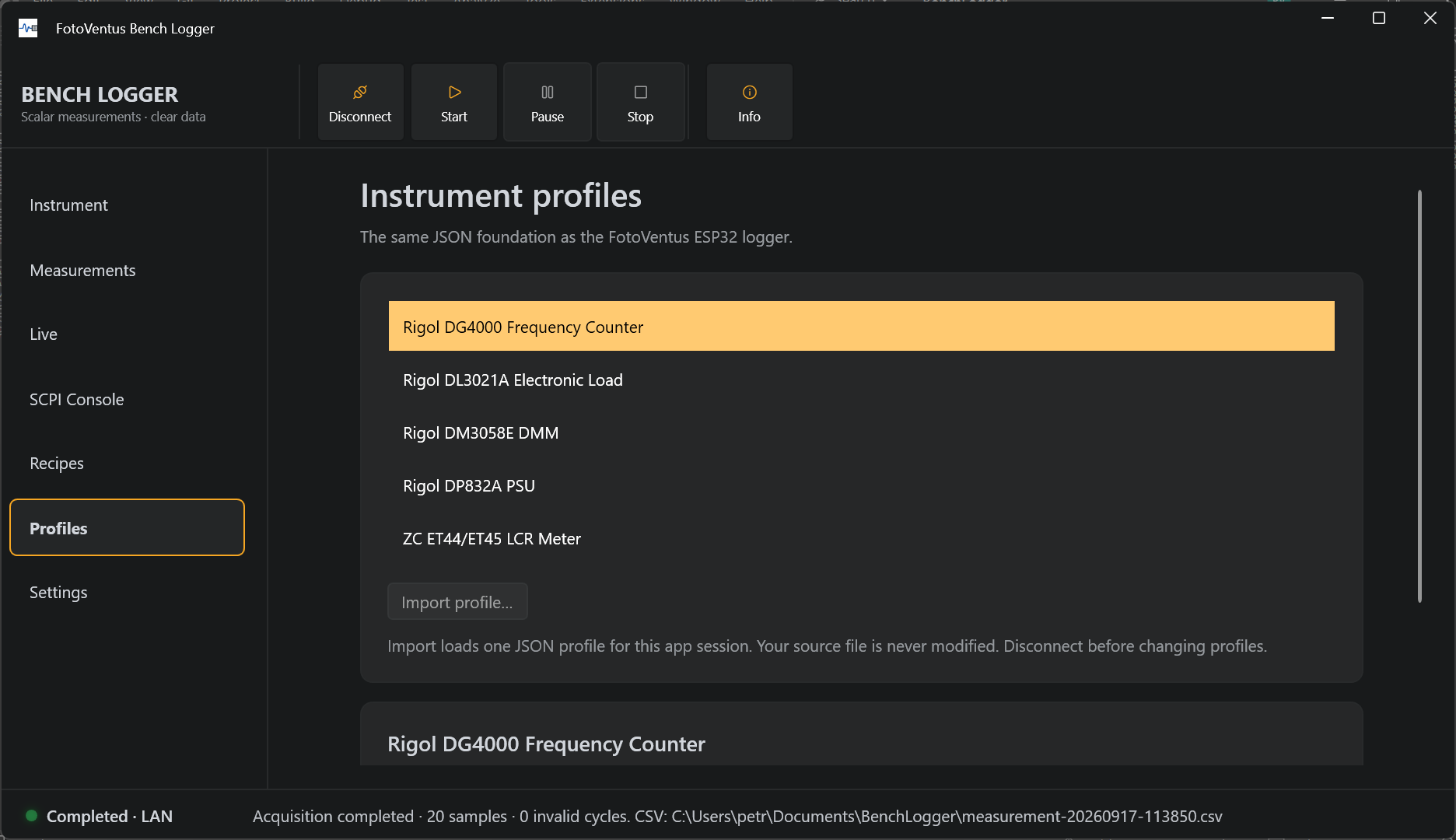Choose the ZC ET44/ET45 LCR Meter profile

[861, 538]
